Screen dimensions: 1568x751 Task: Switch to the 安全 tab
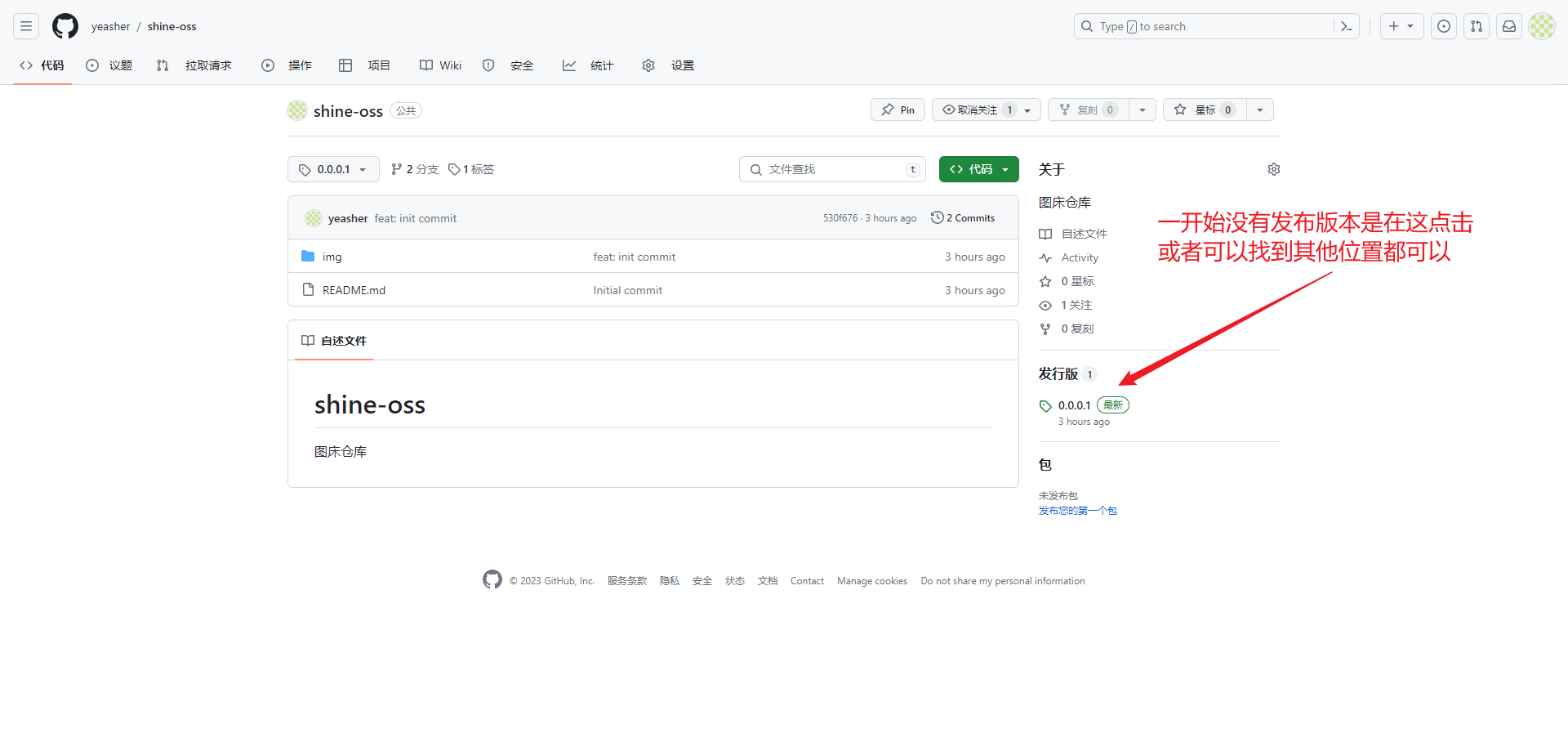(x=508, y=65)
